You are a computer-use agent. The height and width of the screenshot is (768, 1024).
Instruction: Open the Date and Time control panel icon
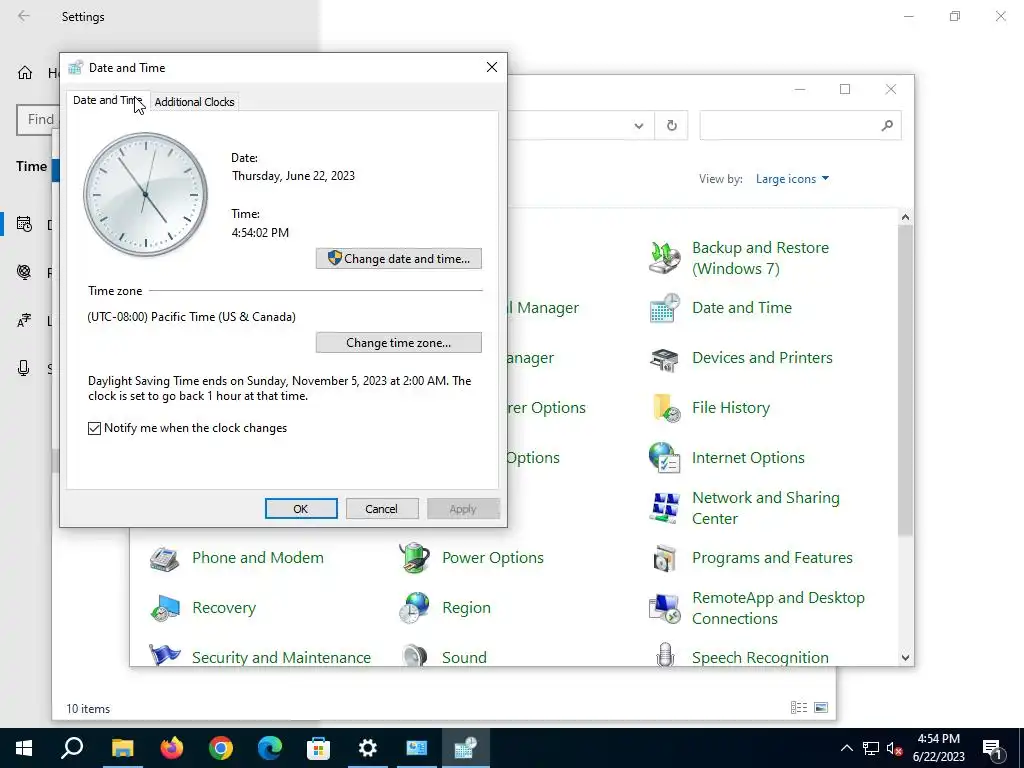665,308
